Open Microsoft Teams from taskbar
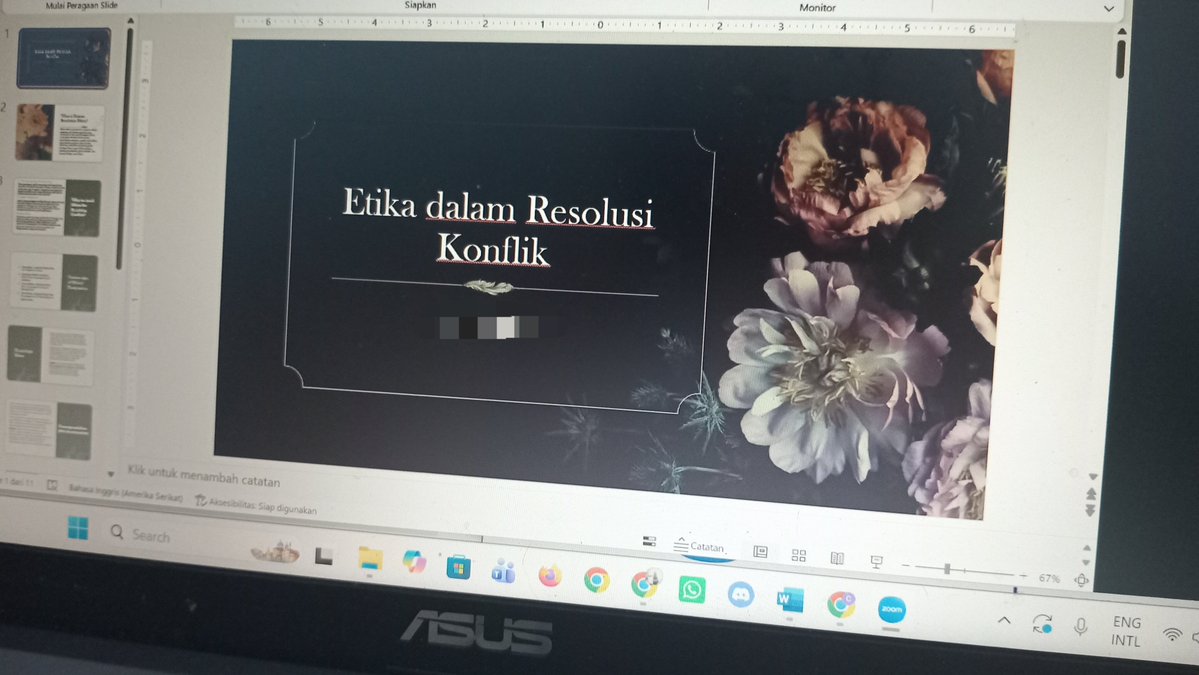Image resolution: width=1199 pixels, height=675 pixels. (503, 571)
